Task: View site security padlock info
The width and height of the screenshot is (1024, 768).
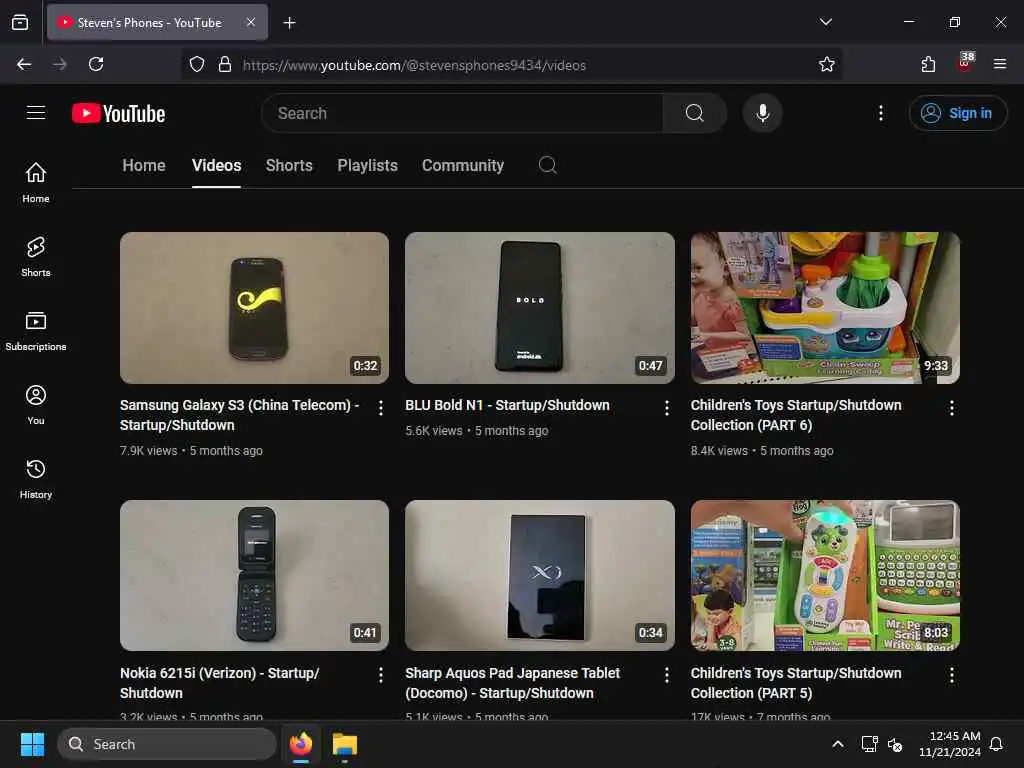Action: point(225,64)
